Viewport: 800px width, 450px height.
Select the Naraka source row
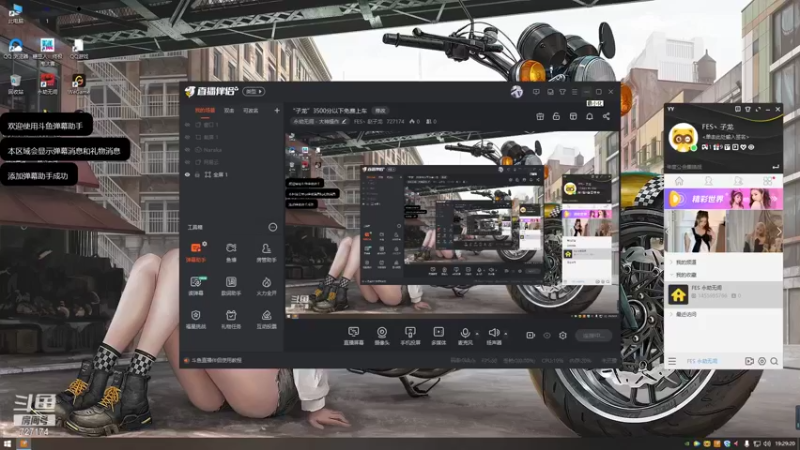[x=233, y=149]
